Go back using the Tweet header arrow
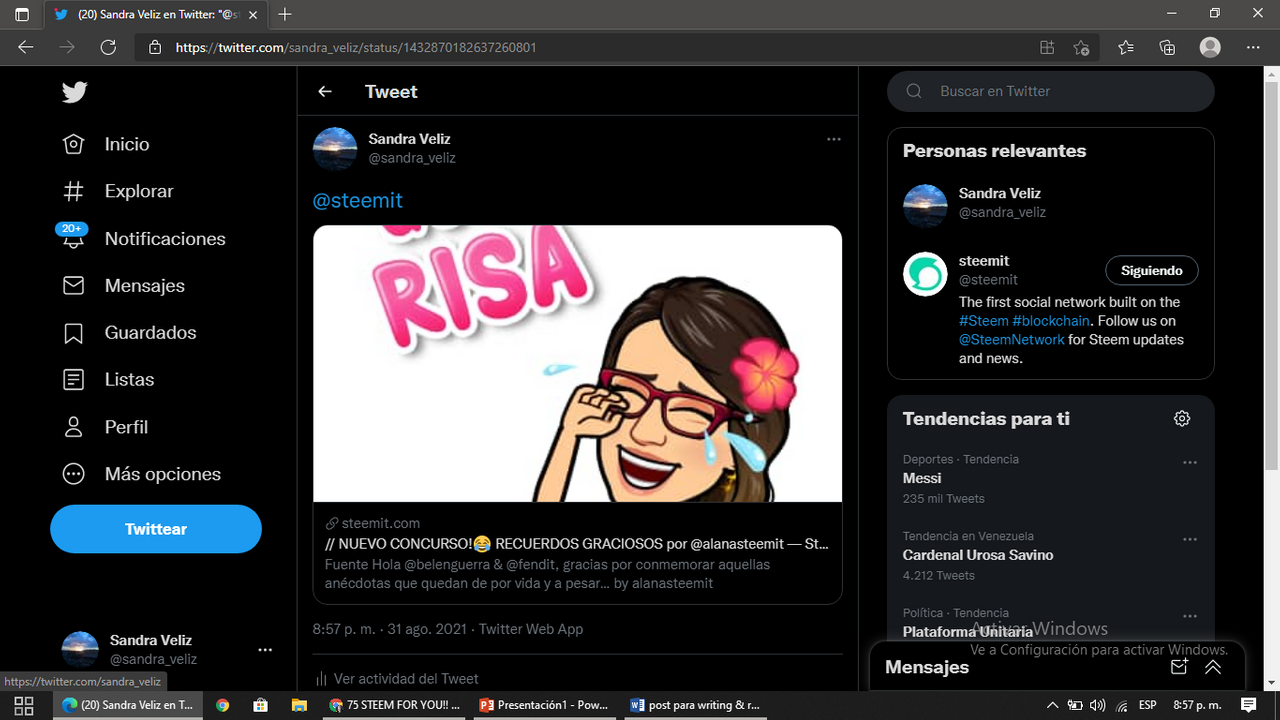Image resolution: width=1280 pixels, height=720 pixels. [x=325, y=91]
